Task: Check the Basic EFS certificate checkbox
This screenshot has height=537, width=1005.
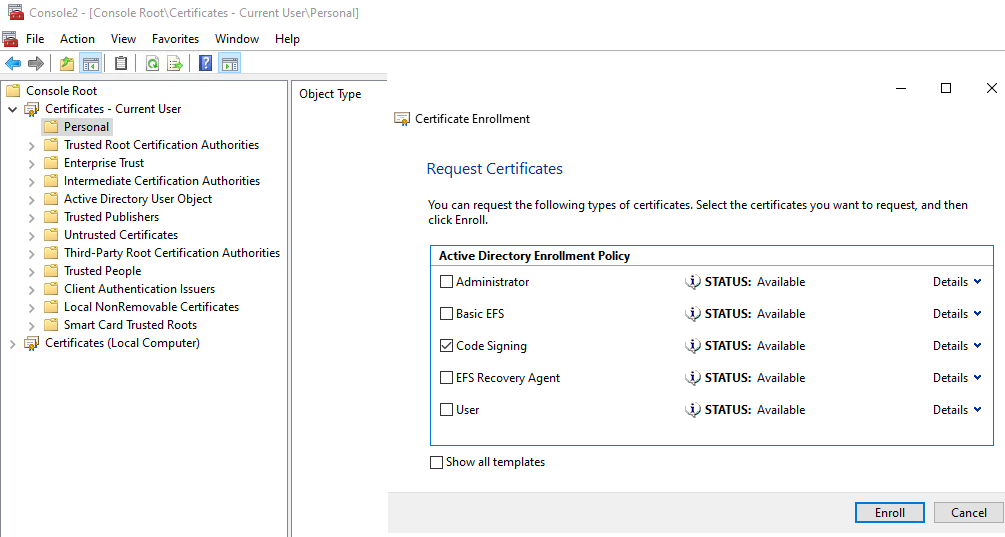Action: coord(447,314)
